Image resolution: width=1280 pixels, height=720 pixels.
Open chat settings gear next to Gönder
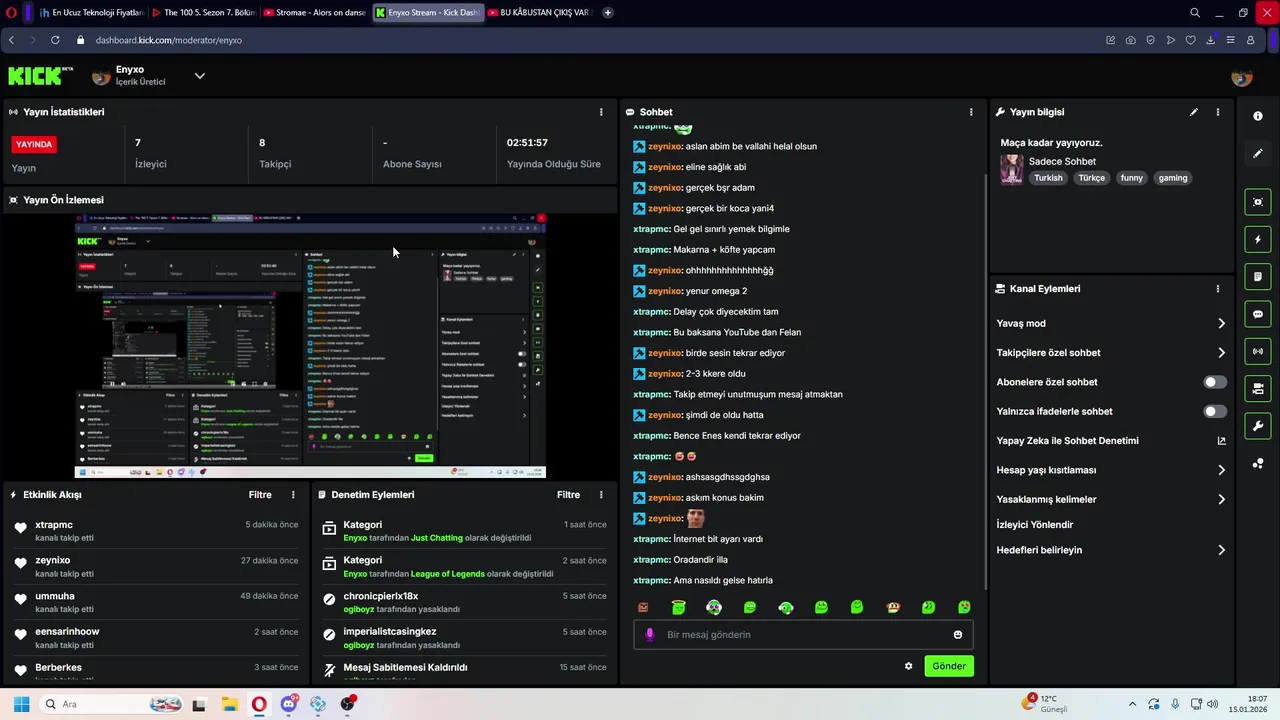point(909,666)
